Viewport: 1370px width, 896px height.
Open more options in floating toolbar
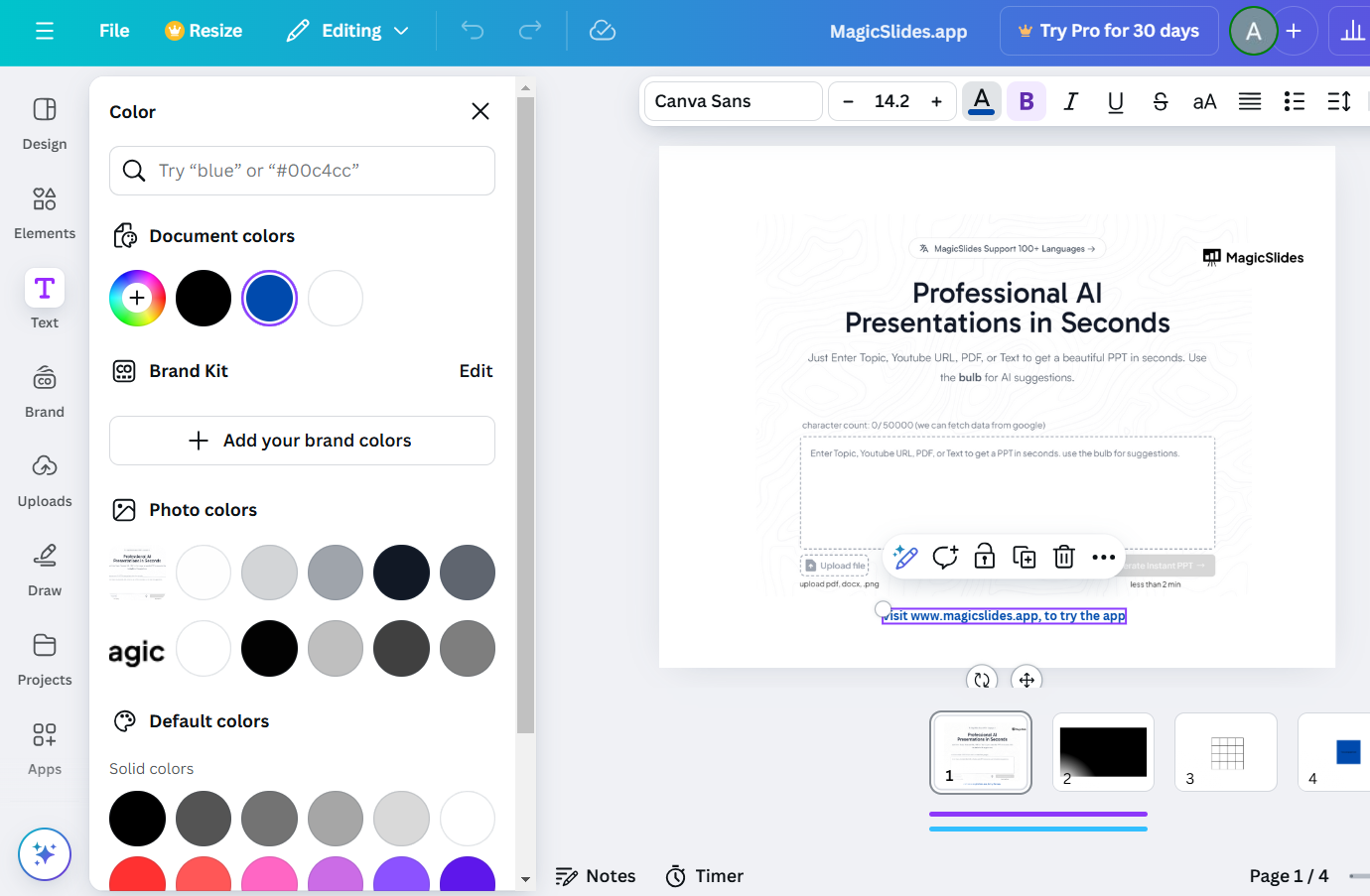(x=1104, y=558)
